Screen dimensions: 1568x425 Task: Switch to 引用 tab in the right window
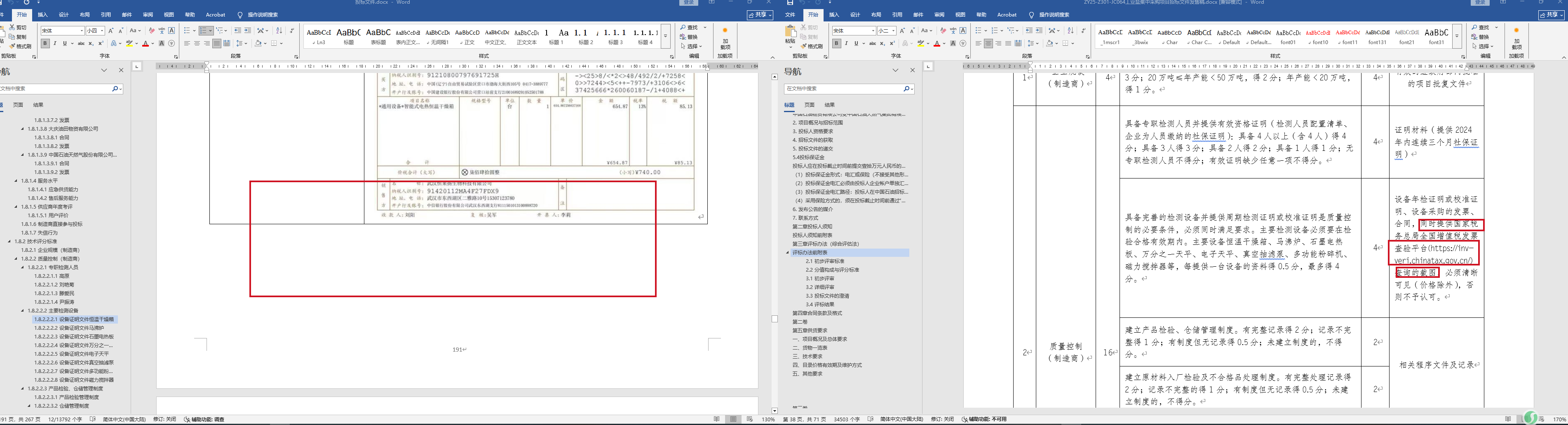pyautogui.click(x=897, y=14)
